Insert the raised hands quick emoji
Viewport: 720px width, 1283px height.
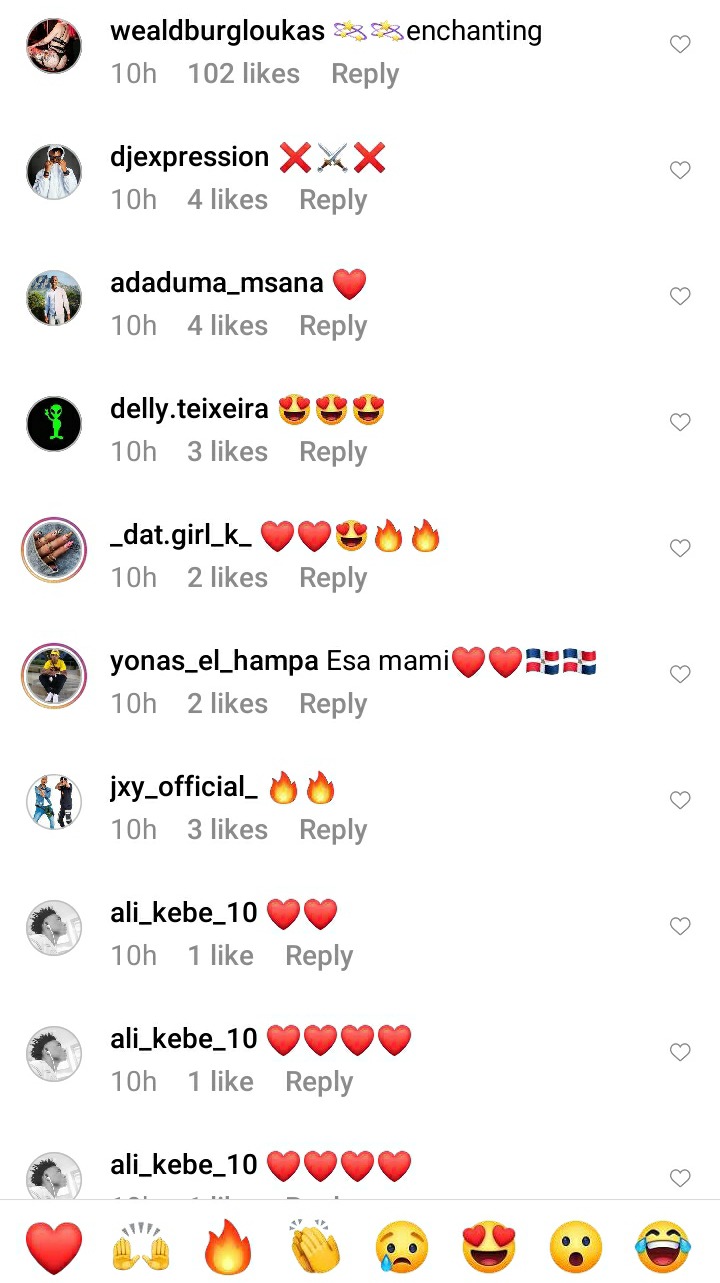141,1248
